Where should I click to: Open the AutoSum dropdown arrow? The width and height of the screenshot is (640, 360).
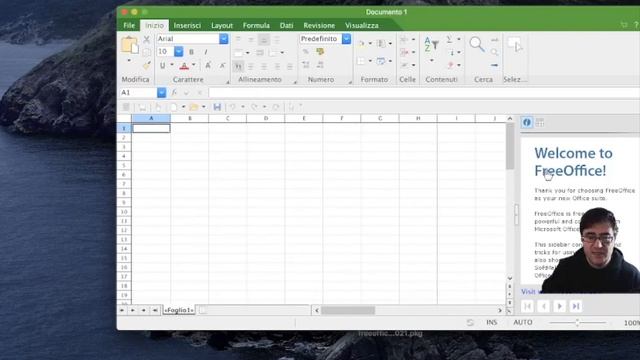click(458, 39)
